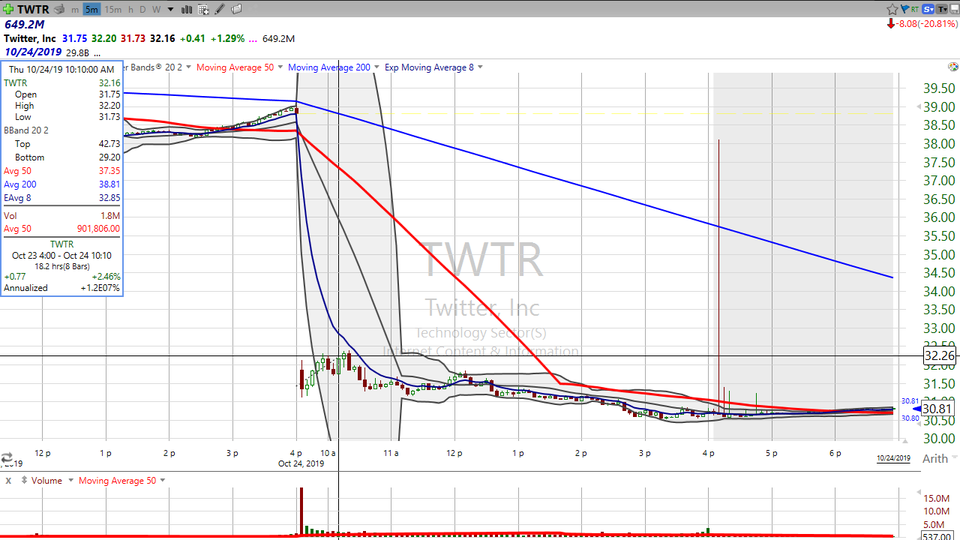The height and width of the screenshot is (540, 960).
Task: Switch to Weekly 'W' time frame
Action: click(x=156, y=9)
